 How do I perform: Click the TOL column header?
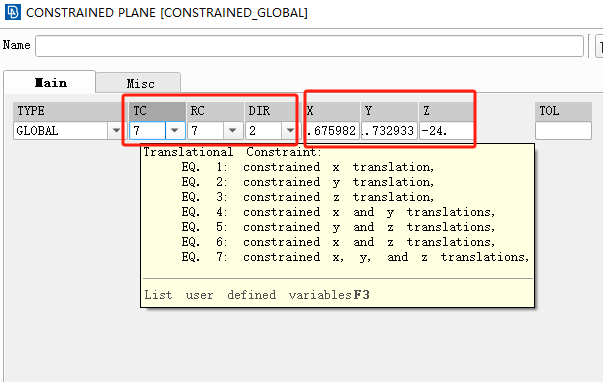click(x=563, y=111)
